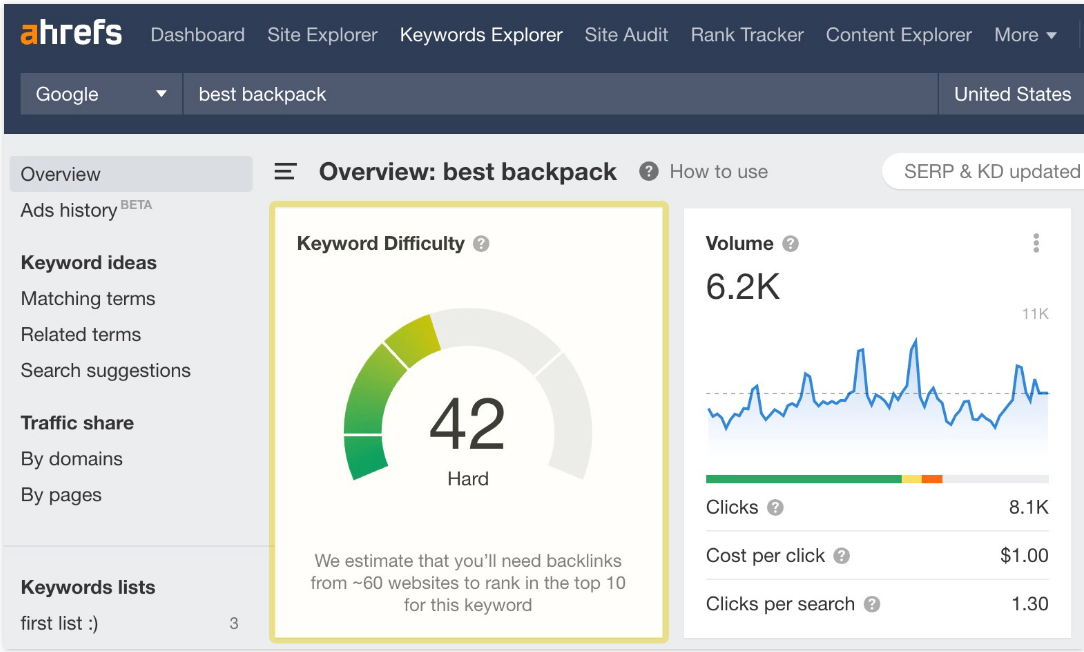
Task: Click the Cost per click help icon
Action: [841, 556]
